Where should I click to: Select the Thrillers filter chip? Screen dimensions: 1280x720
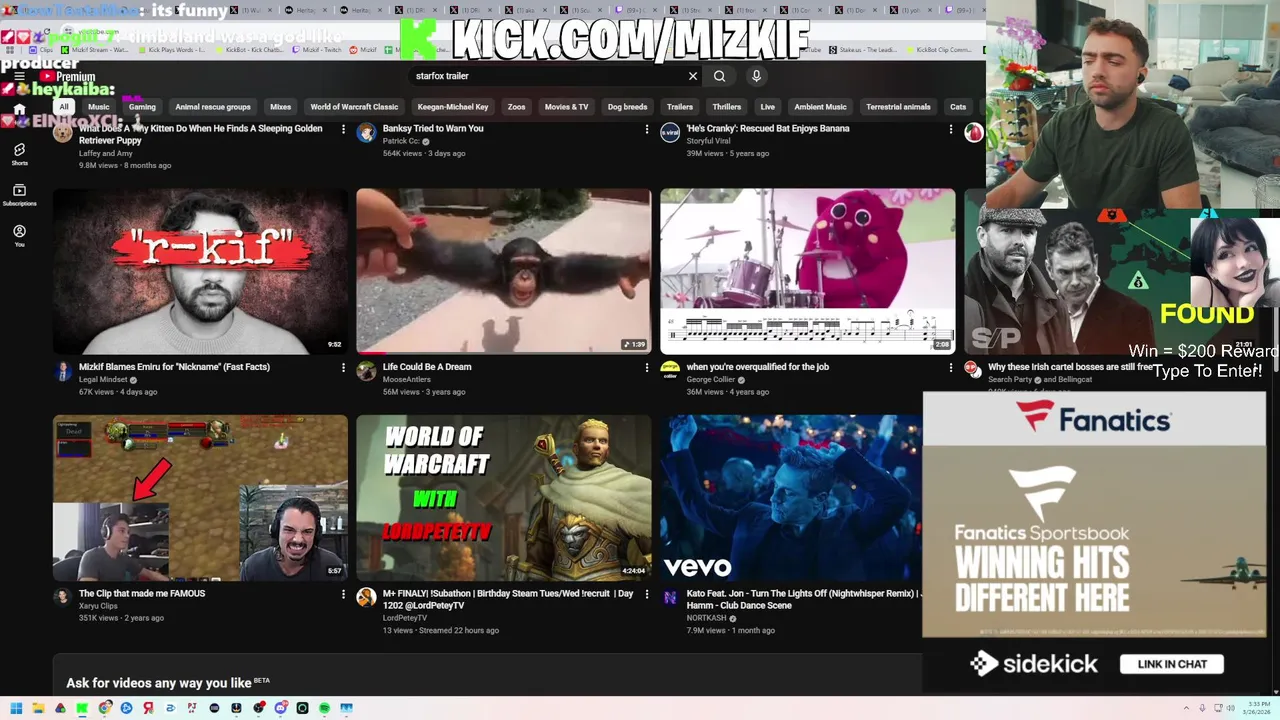(x=727, y=107)
